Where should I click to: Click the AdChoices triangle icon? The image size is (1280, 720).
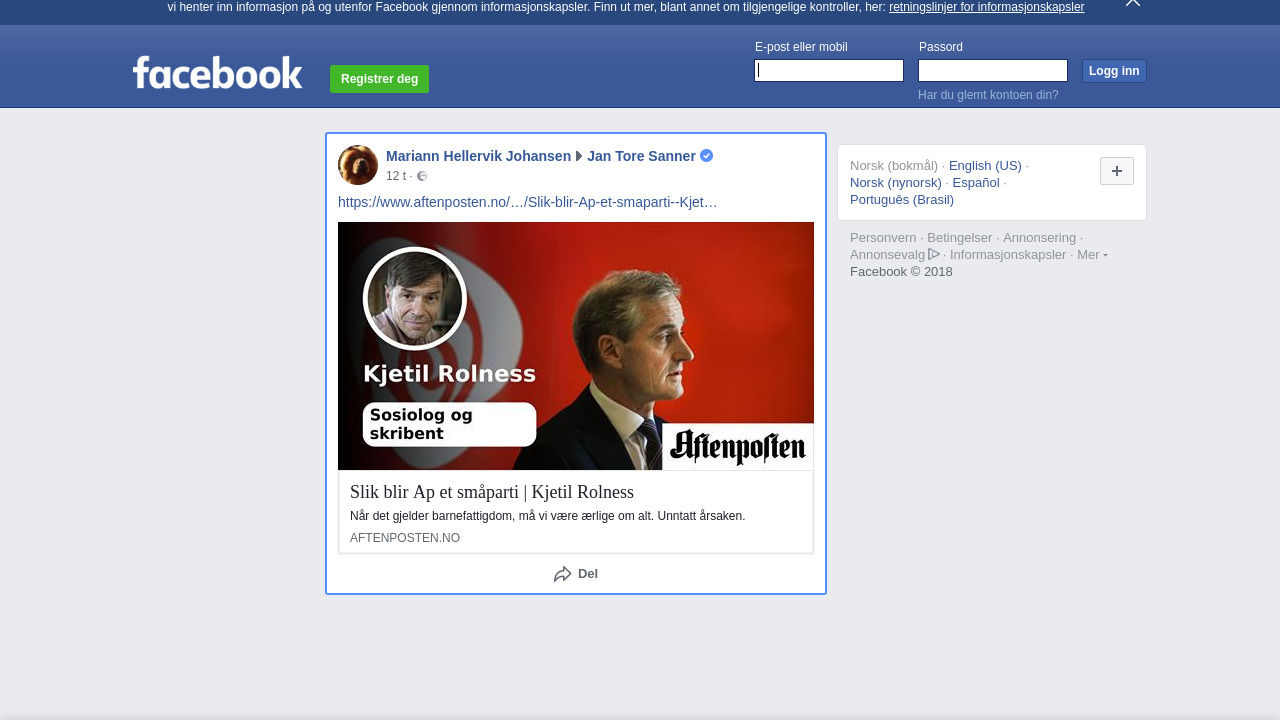934,254
